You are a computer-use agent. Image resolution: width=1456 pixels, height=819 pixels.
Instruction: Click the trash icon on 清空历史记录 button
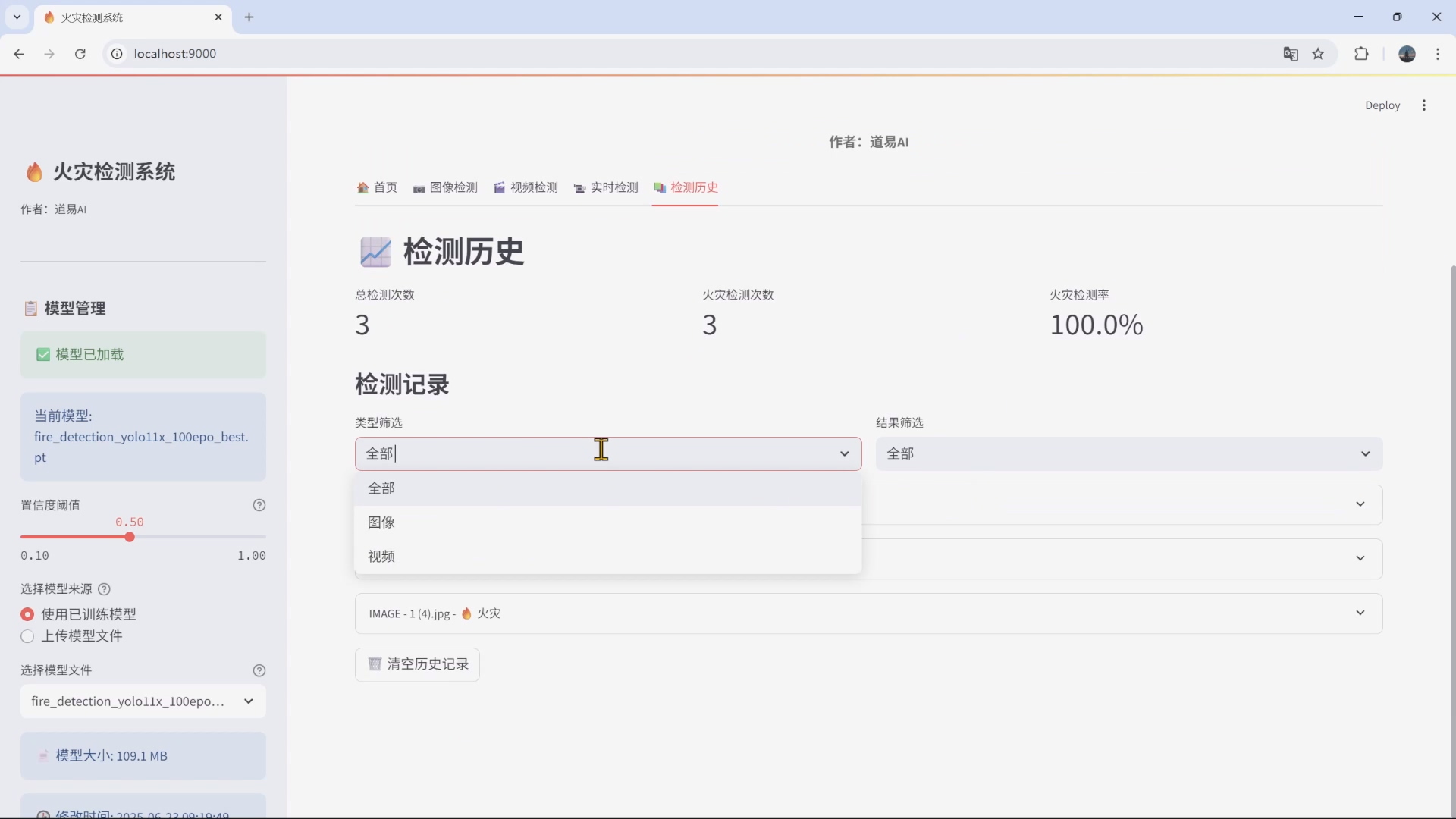pos(375,664)
